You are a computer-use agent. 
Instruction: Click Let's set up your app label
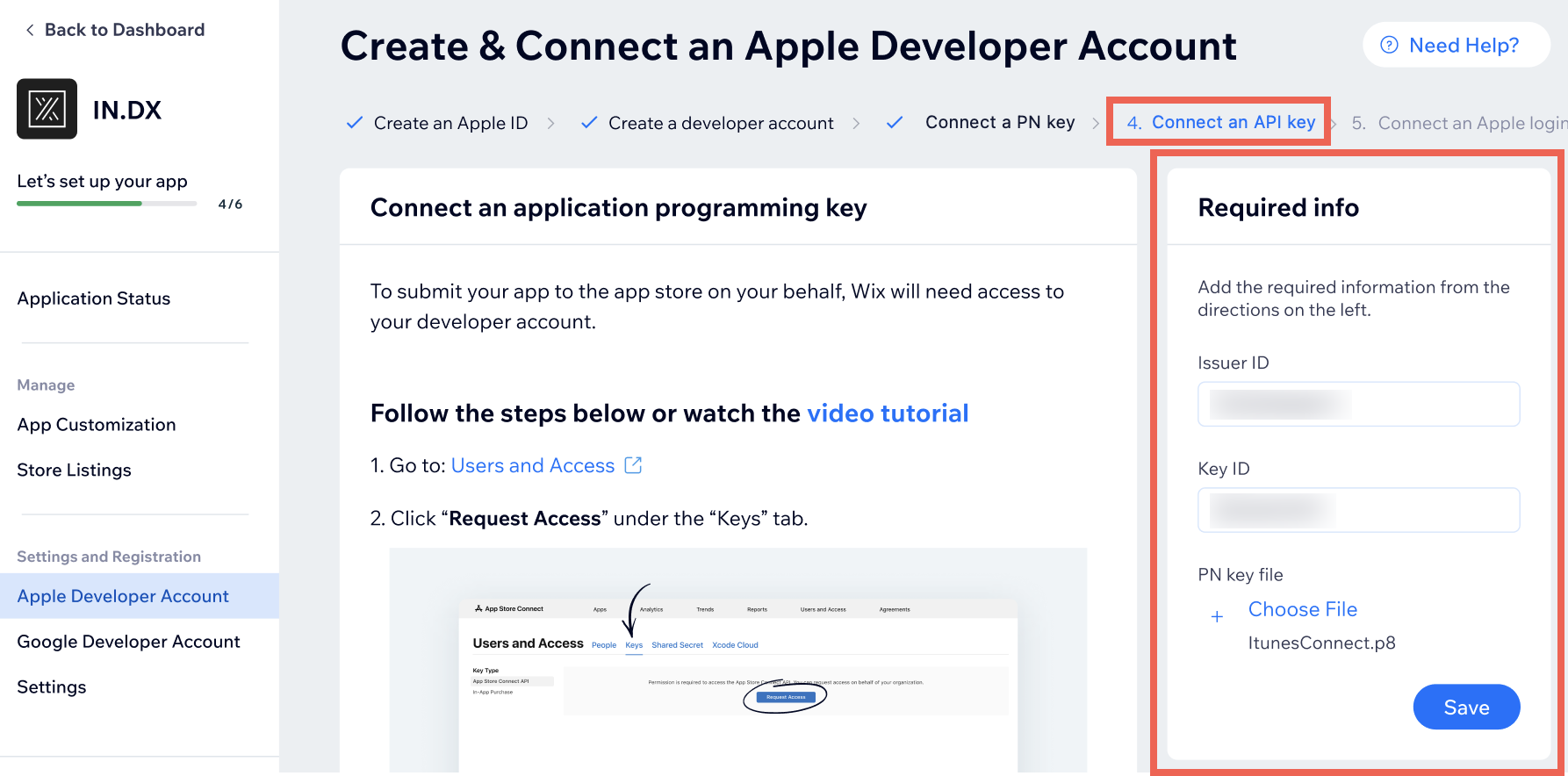tap(102, 182)
